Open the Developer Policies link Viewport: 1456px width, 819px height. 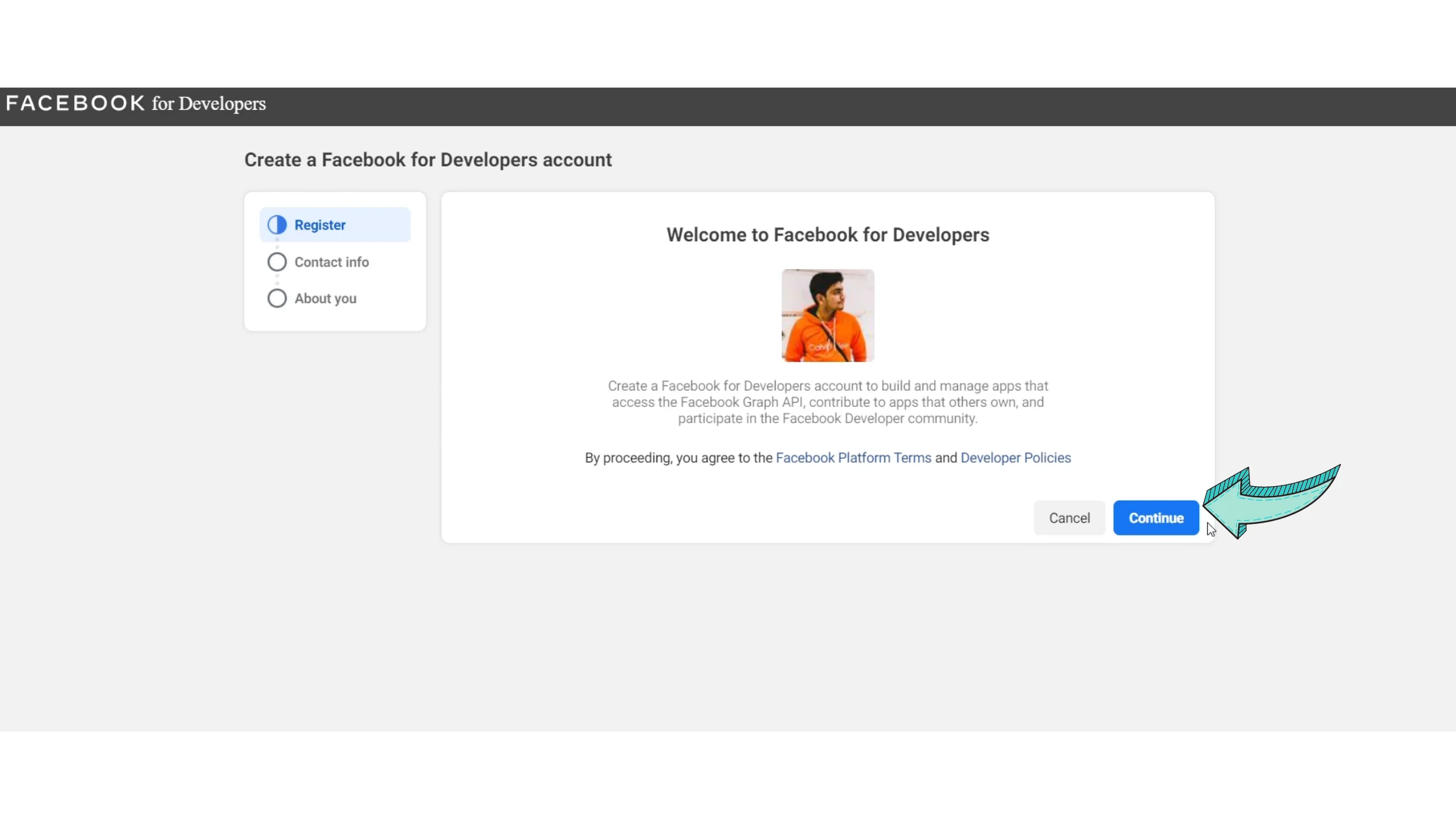coord(1015,458)
